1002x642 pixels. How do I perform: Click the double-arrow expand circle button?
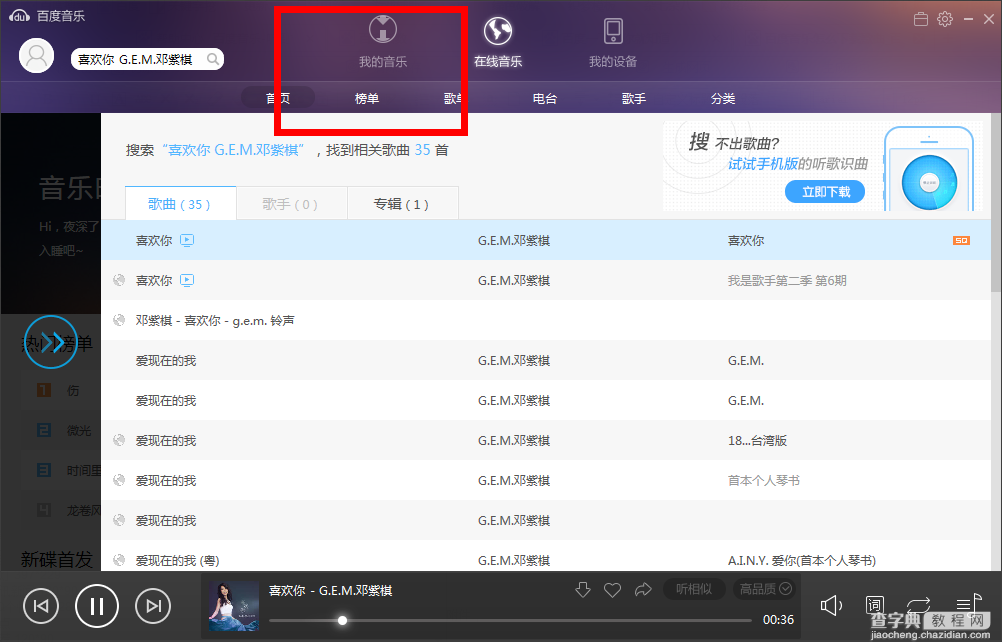click(x=51, y=342)
